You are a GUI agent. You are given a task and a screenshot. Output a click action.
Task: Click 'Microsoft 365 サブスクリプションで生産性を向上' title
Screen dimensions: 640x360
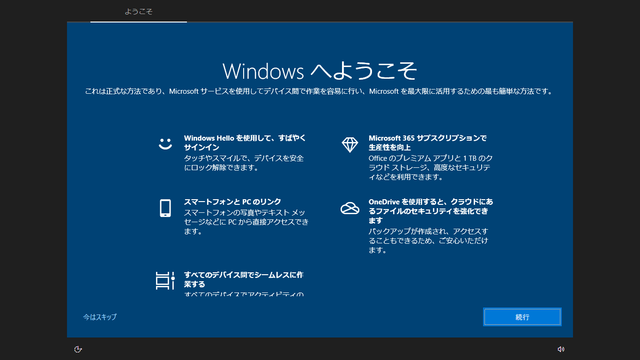(x=427, y=142)
